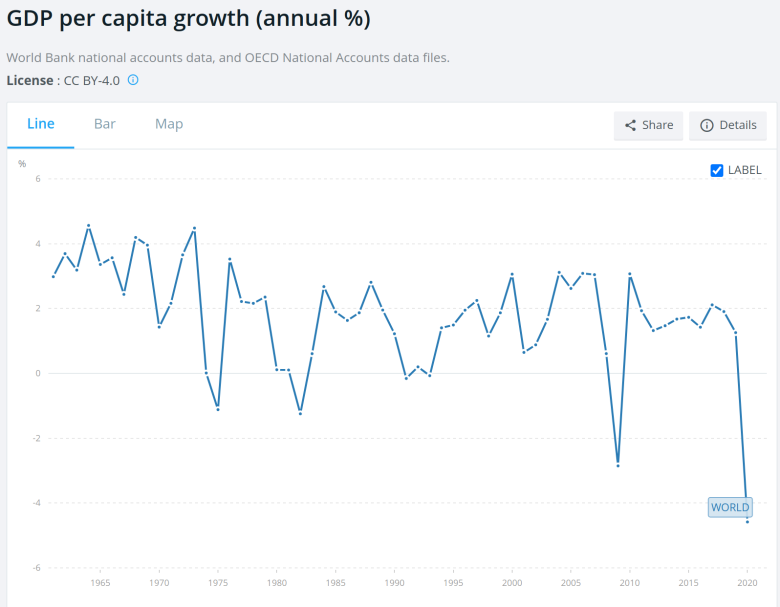Viewport: 780px width, 607px height.
Task: Click the 2020 final data point
Action: pos(747,521)
